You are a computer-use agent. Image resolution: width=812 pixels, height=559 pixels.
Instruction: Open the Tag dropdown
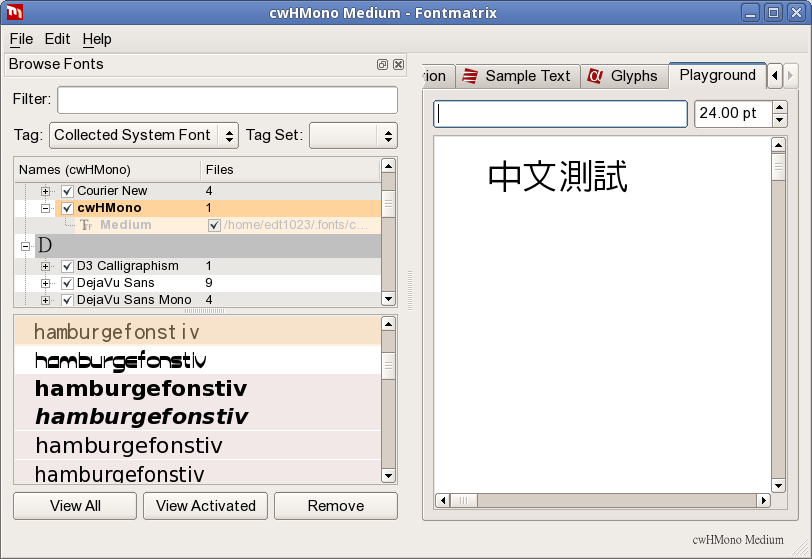tap(144, 135)
